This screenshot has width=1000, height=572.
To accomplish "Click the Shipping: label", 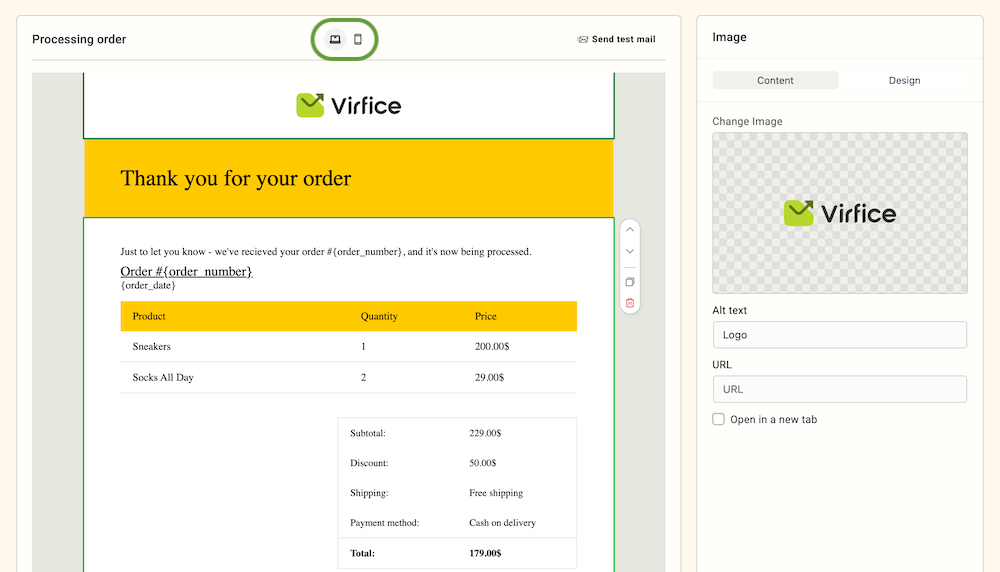I will (x=369, y=493).
